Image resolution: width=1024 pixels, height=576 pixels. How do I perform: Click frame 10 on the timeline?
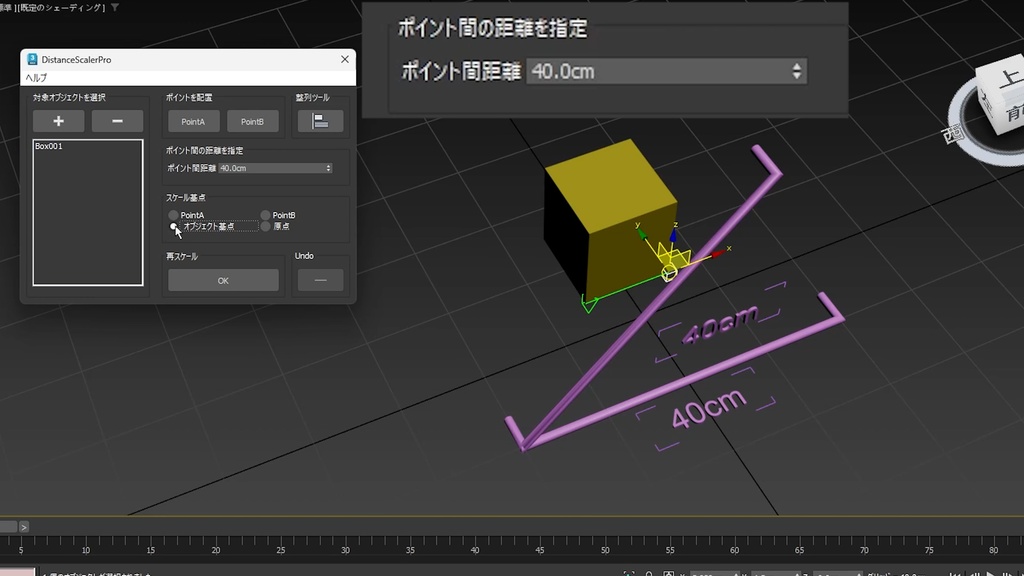[86, 550]
